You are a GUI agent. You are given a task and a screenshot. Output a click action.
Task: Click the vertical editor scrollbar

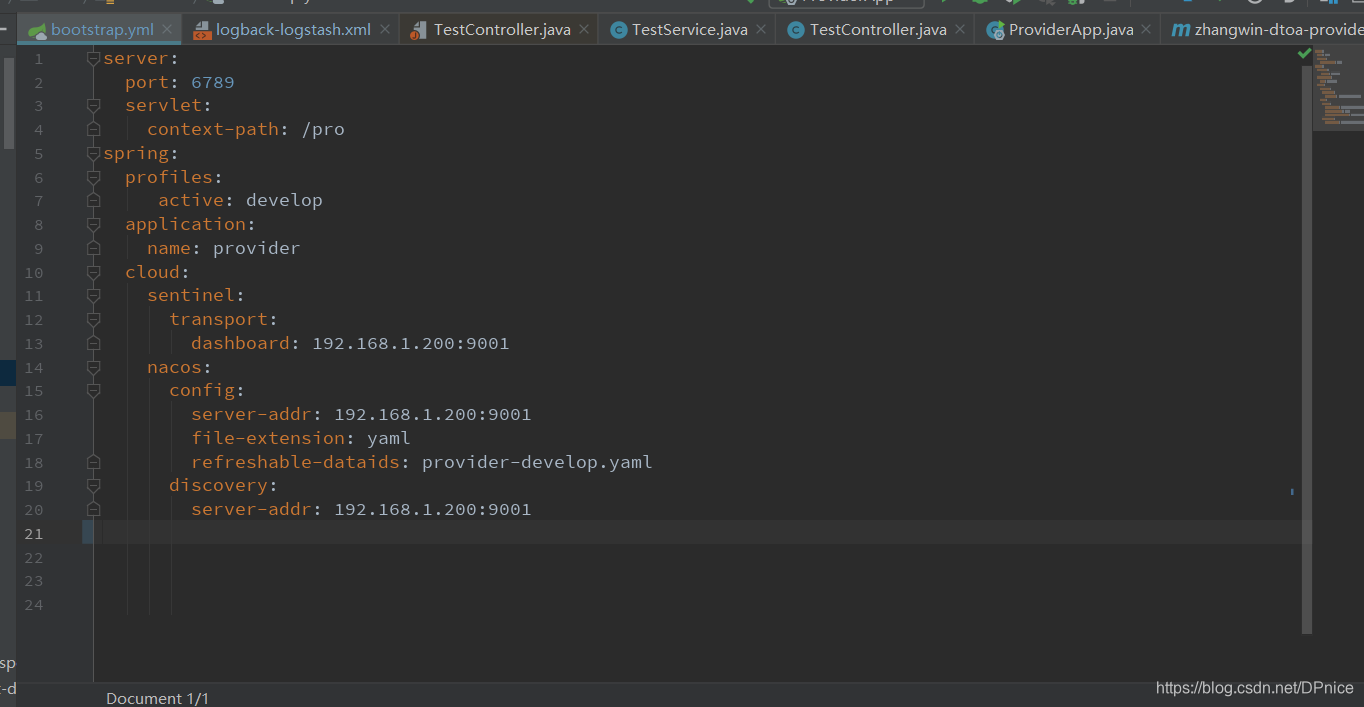click(1306, 350)
